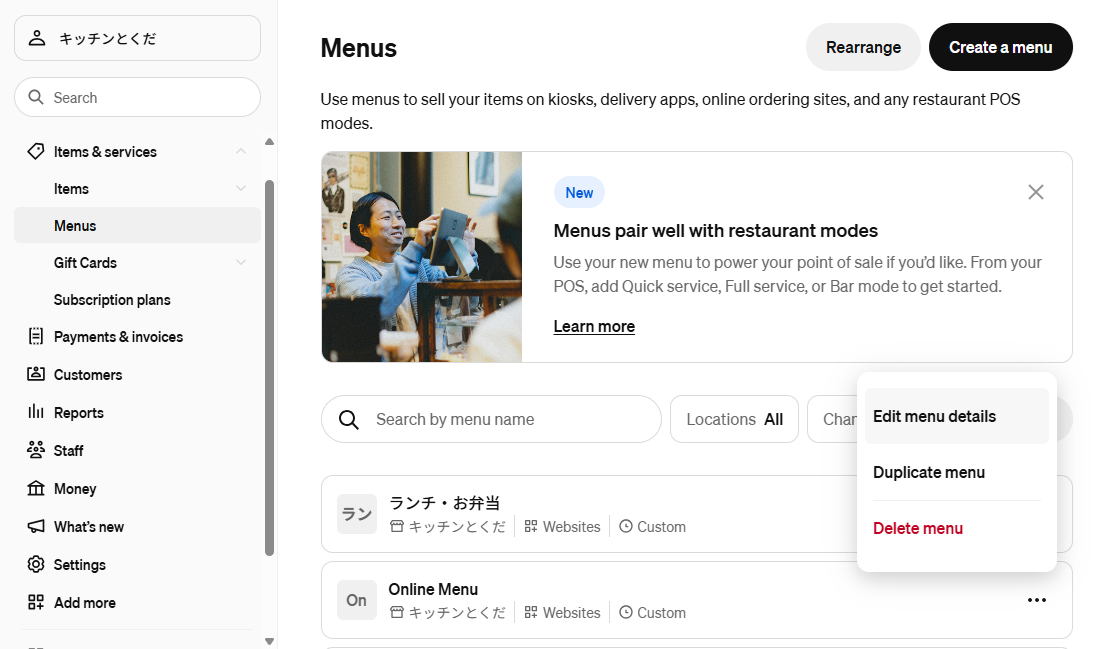Open the three-dot options for Online Menu

point(1037,600)
